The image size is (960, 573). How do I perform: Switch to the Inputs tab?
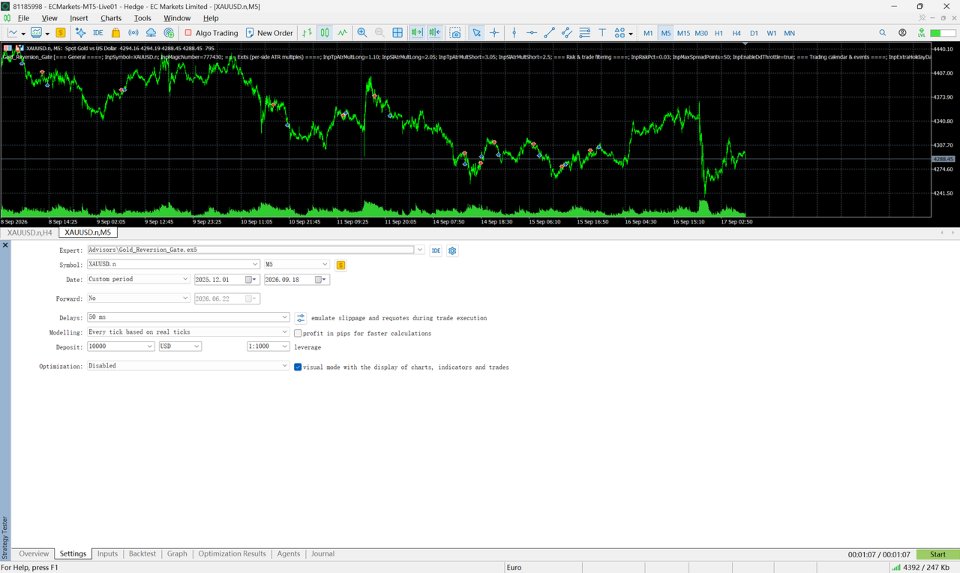107,553
